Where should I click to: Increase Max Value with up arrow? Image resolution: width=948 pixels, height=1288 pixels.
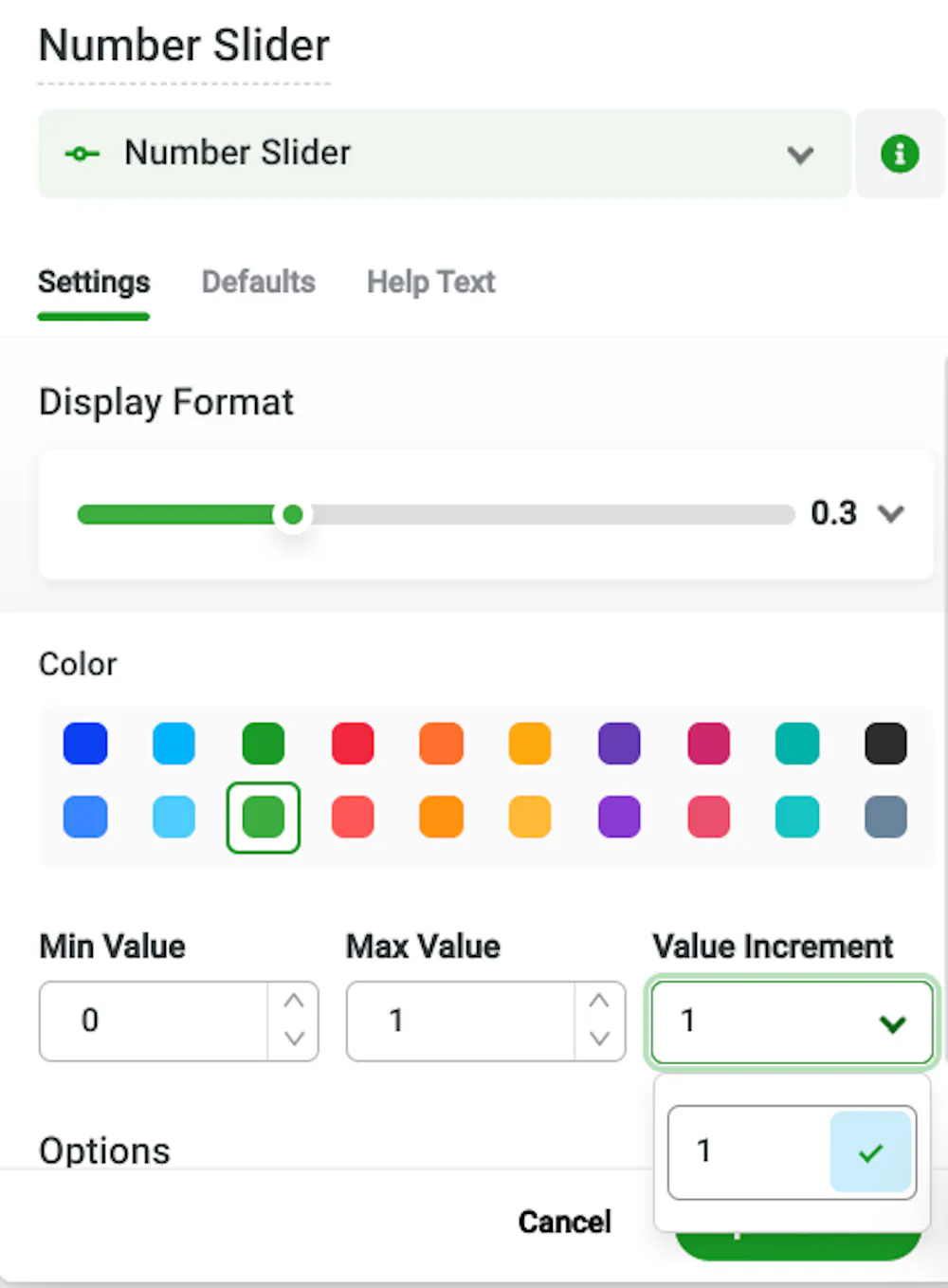[x=599, y=1002]
